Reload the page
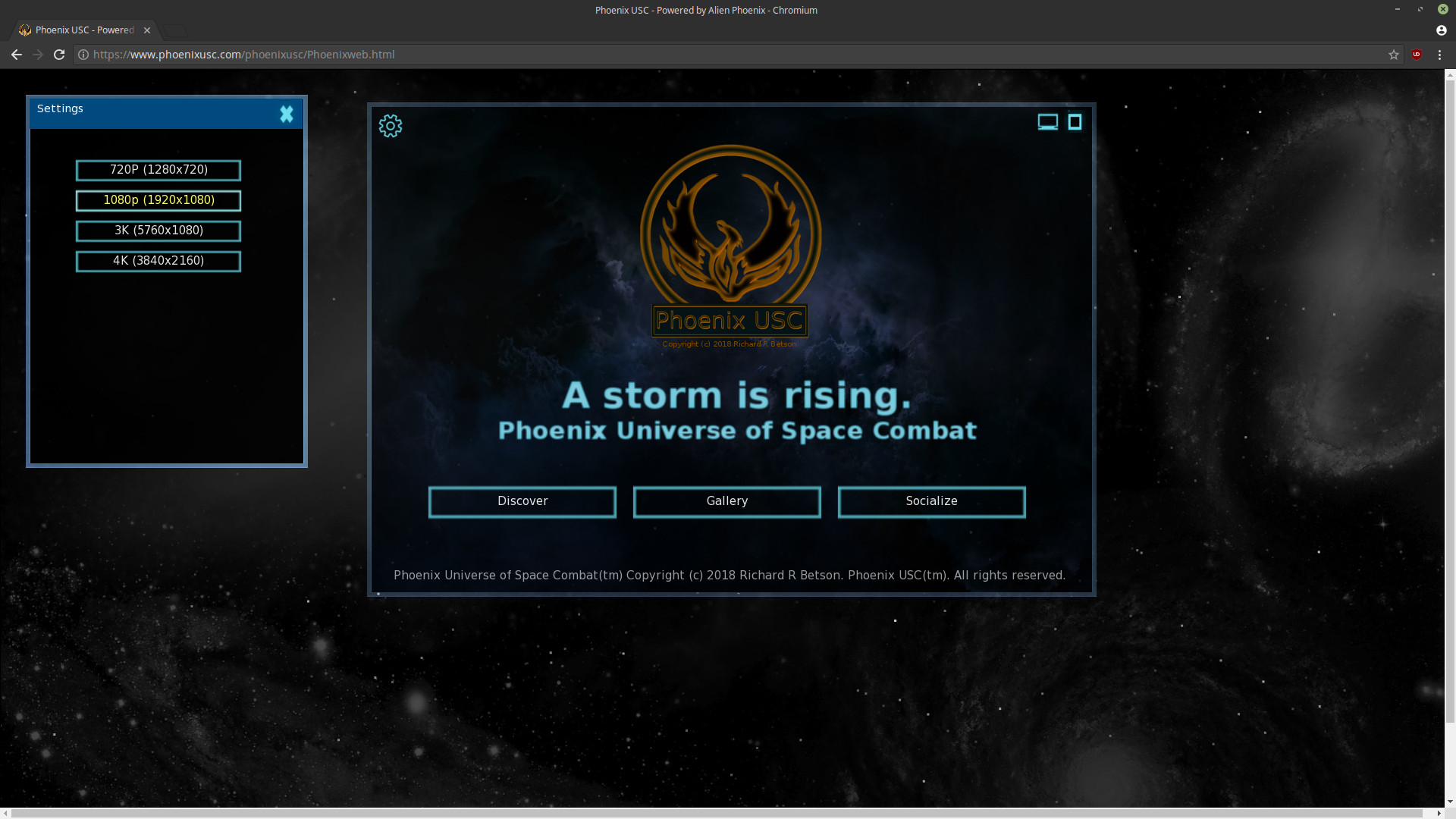Image resolution: width=1456 pixels, height=819 pixels. click(x=59, y=55)
